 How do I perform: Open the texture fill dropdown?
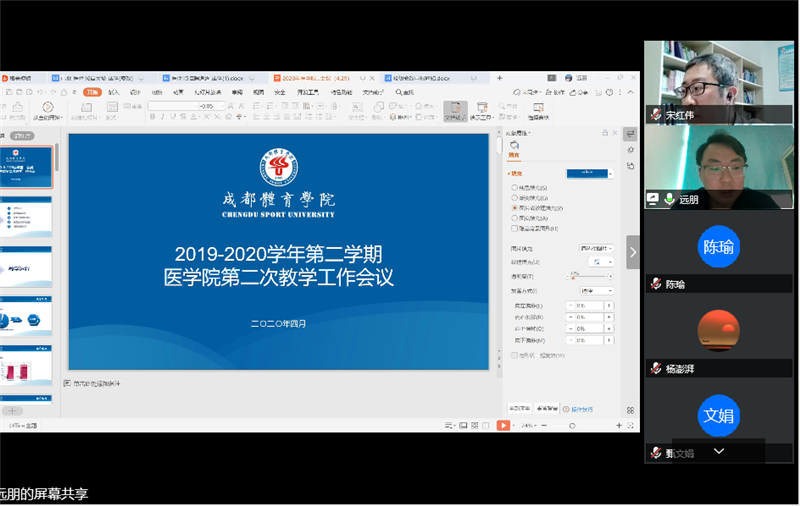pos(601,262)
